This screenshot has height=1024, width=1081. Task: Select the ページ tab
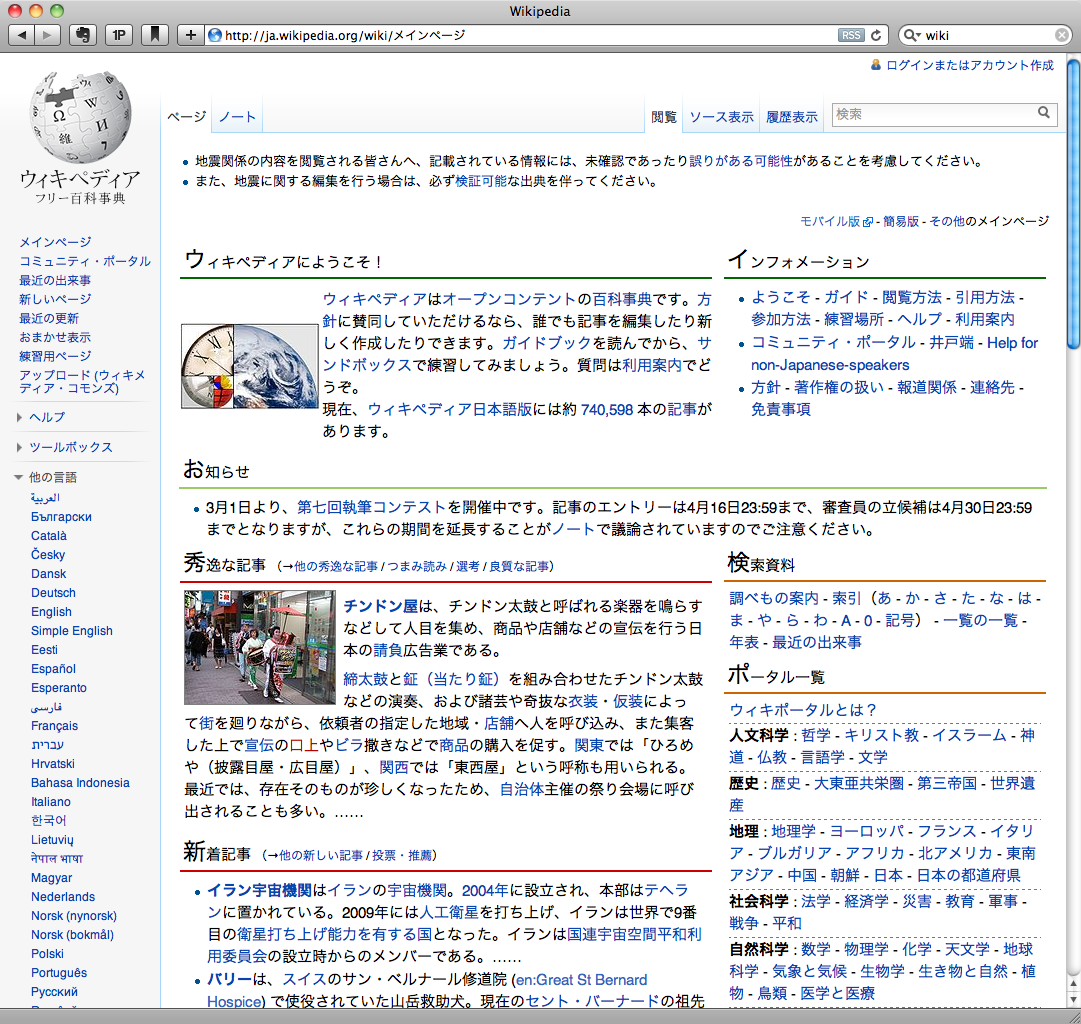pyautogui.click(x=186, y=117)
